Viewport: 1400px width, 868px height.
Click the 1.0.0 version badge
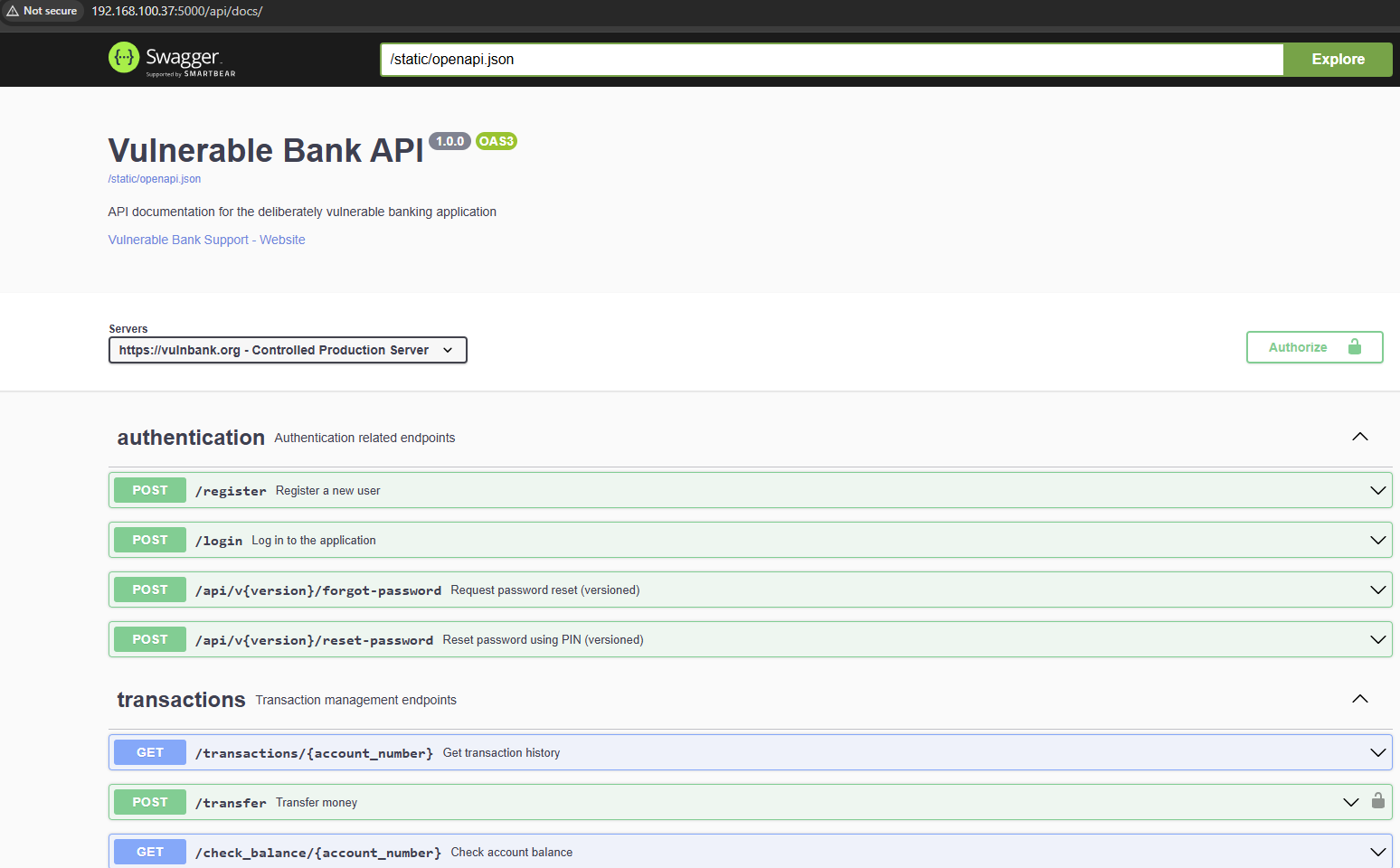coord(449,141)
